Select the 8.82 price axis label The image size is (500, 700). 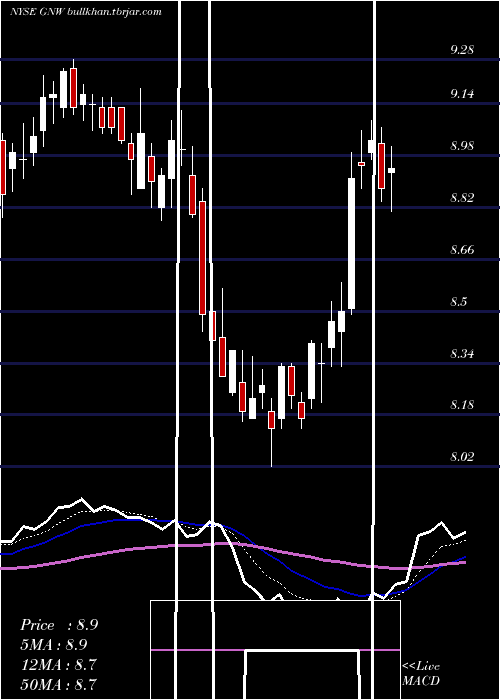462,198
